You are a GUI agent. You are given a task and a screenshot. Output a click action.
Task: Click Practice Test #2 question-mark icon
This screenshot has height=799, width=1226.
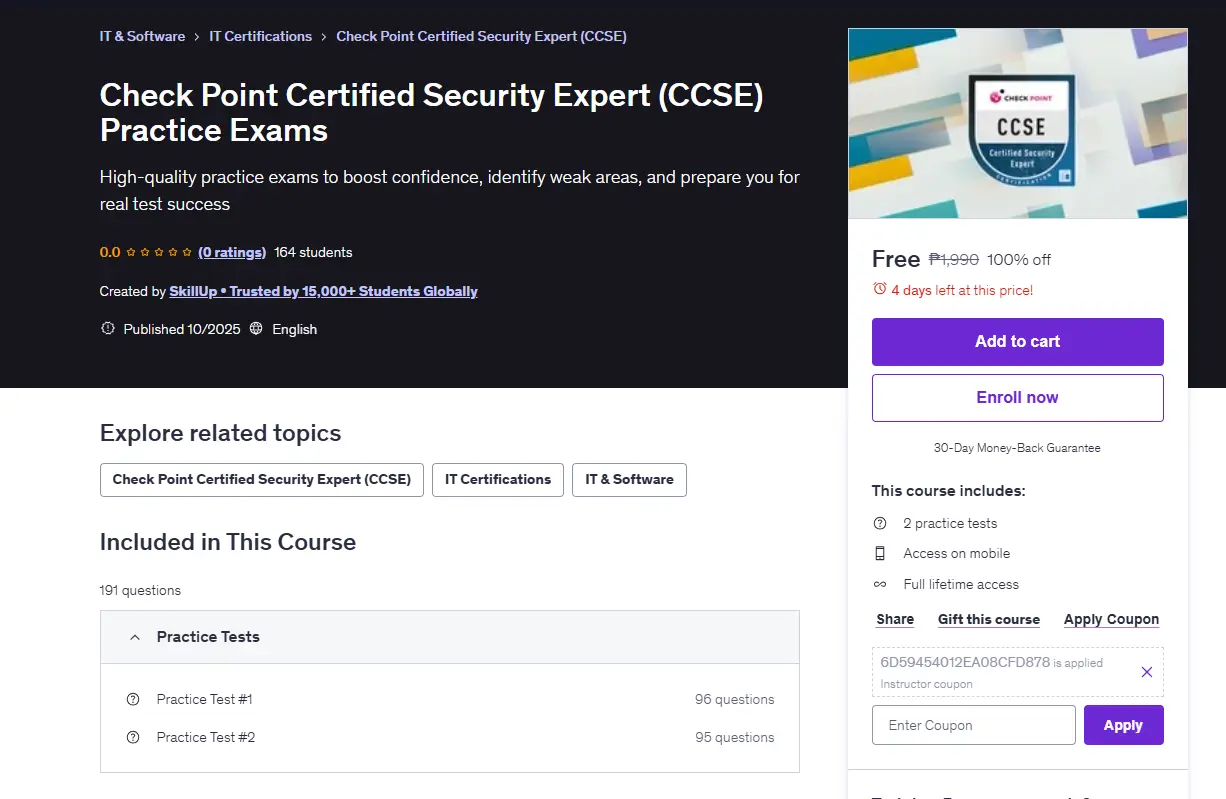133,737
